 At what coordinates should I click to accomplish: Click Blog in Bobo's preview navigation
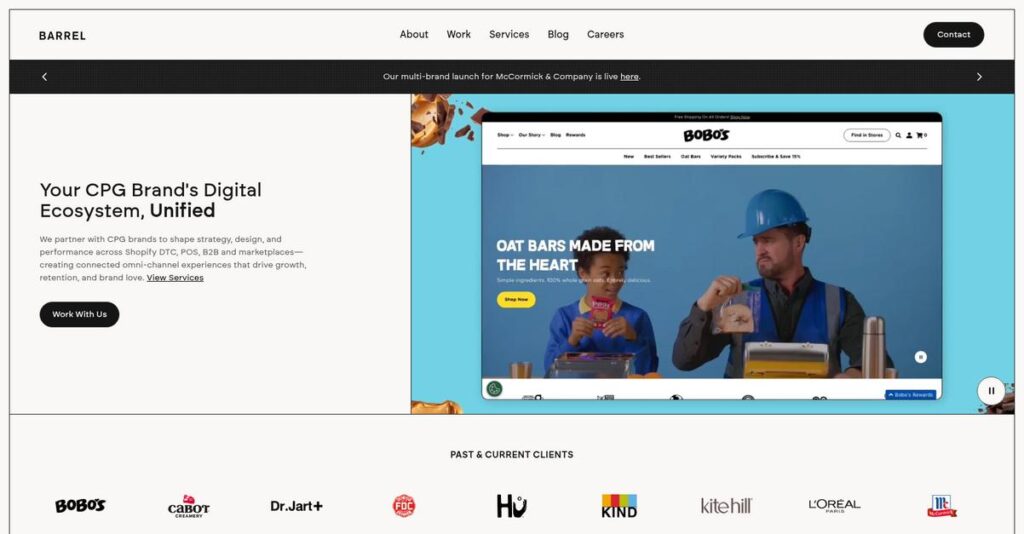tap(555, 135)
